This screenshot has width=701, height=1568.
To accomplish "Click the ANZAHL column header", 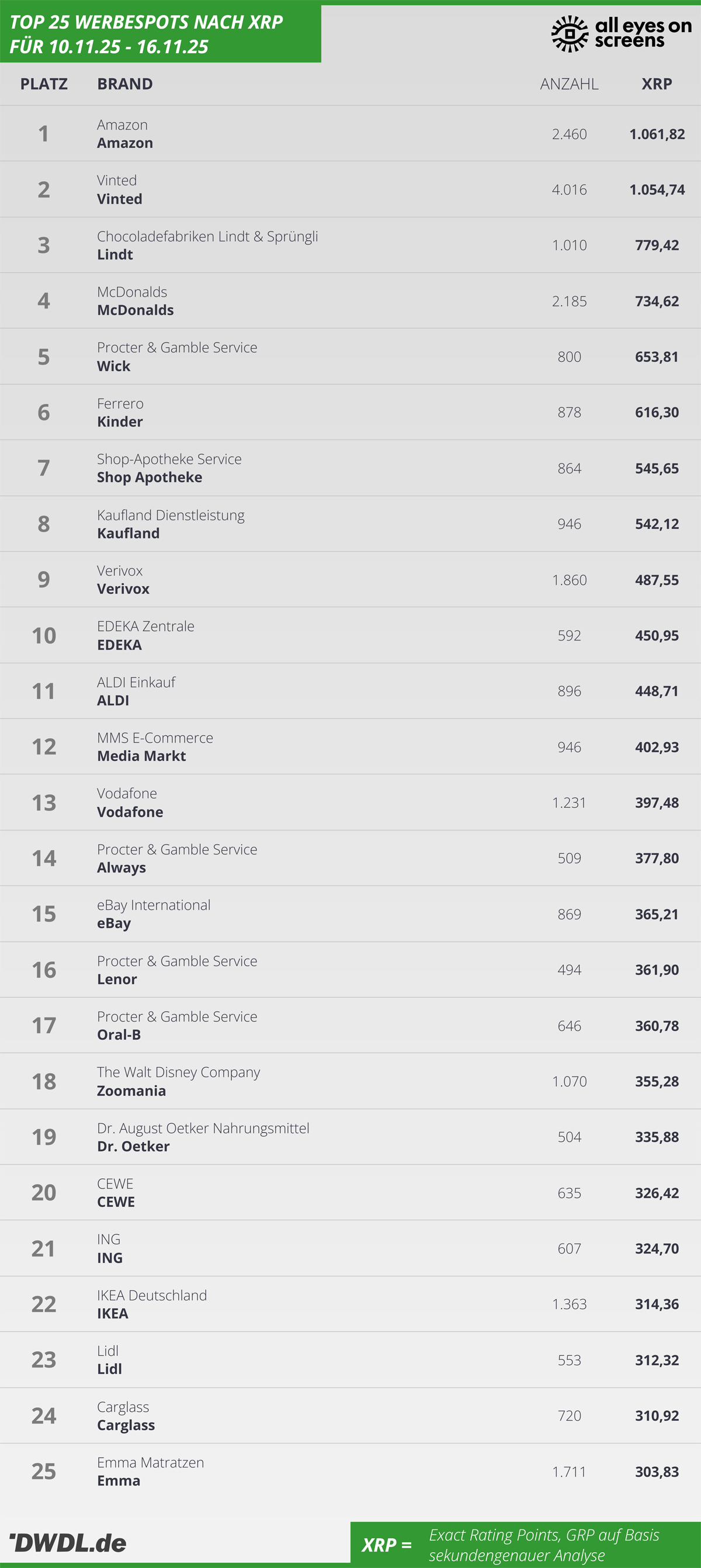I will click(569, 84).
